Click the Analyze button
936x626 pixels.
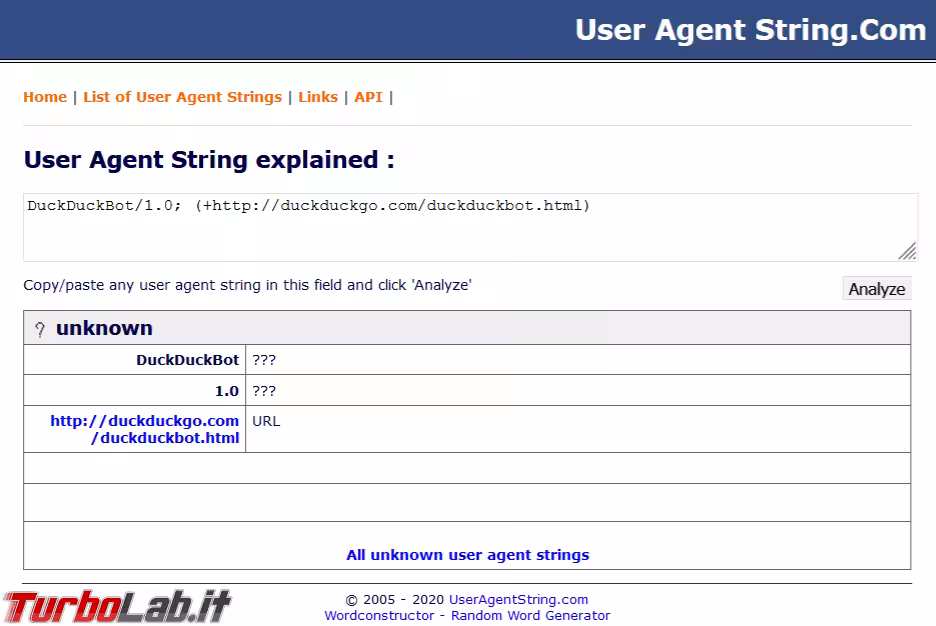(x=876, y=289)
